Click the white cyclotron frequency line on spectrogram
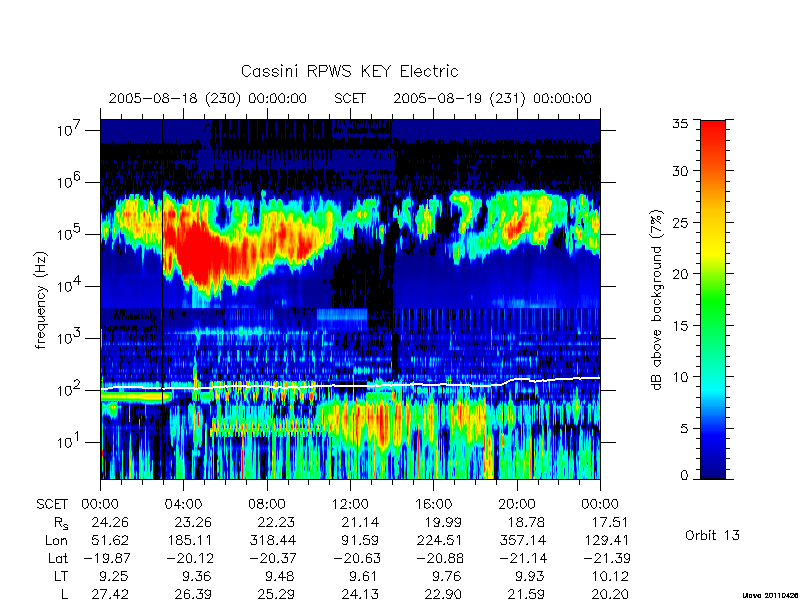 (350, 386)
